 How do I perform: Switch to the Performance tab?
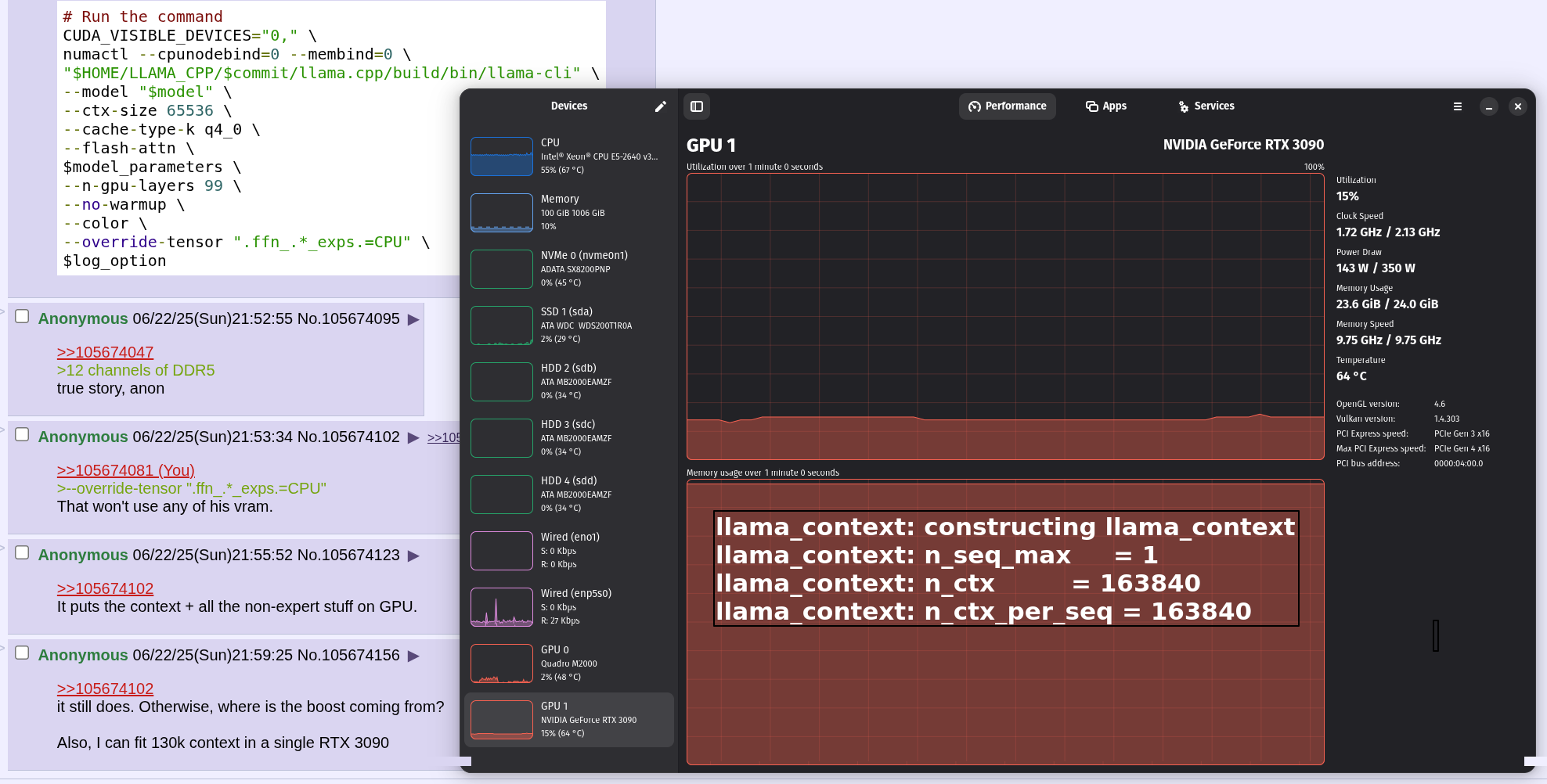click(x=1008, y=106)
